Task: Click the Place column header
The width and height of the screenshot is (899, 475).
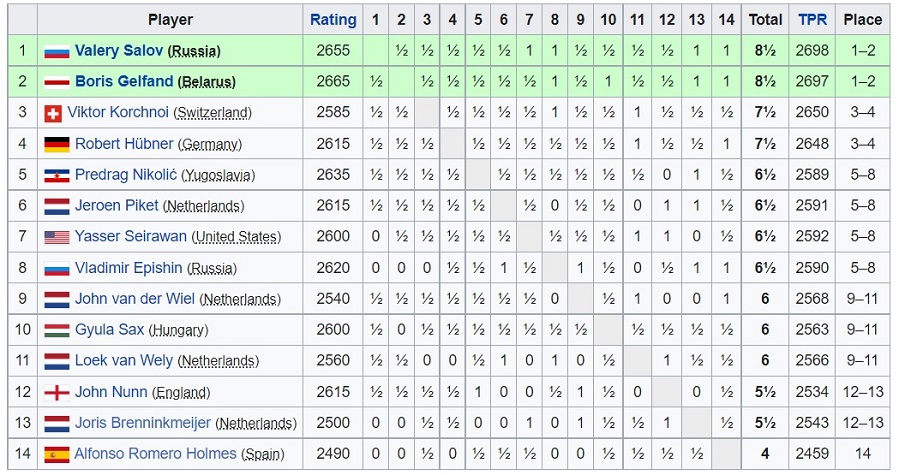Action: [862, 20]
